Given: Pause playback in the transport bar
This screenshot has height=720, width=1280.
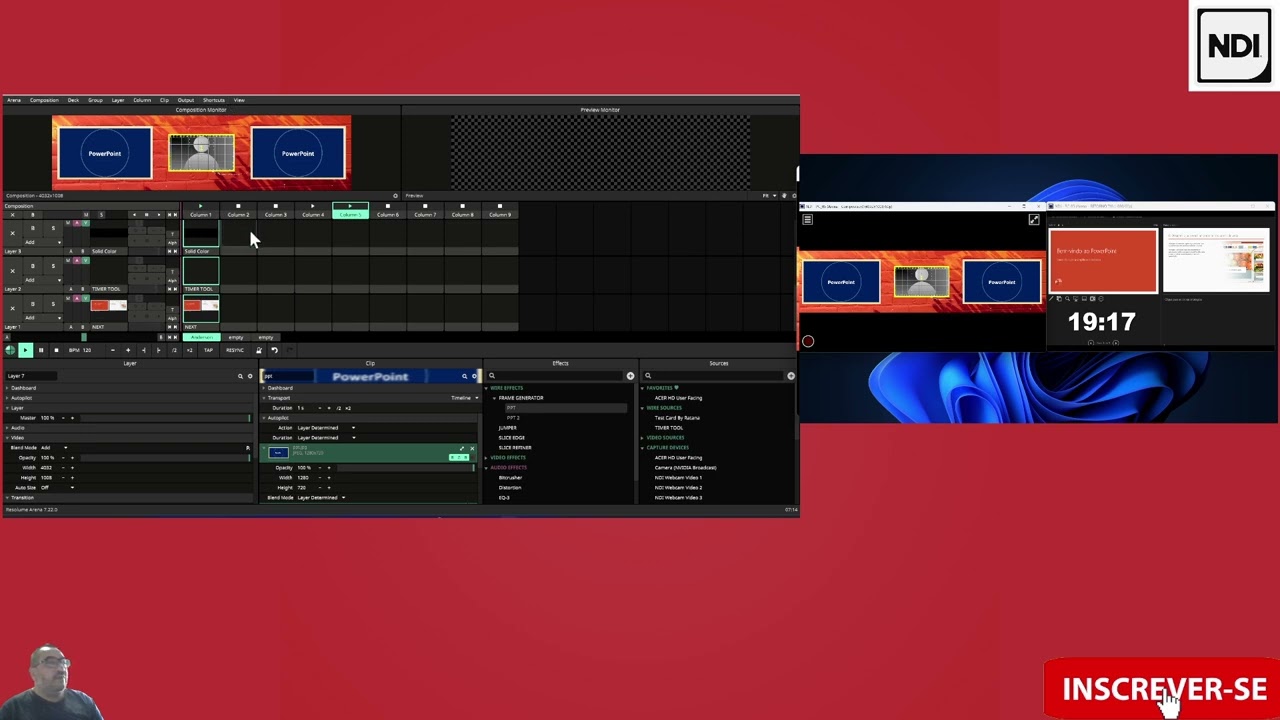Looking at the screenshot, I should coord(41,350).
